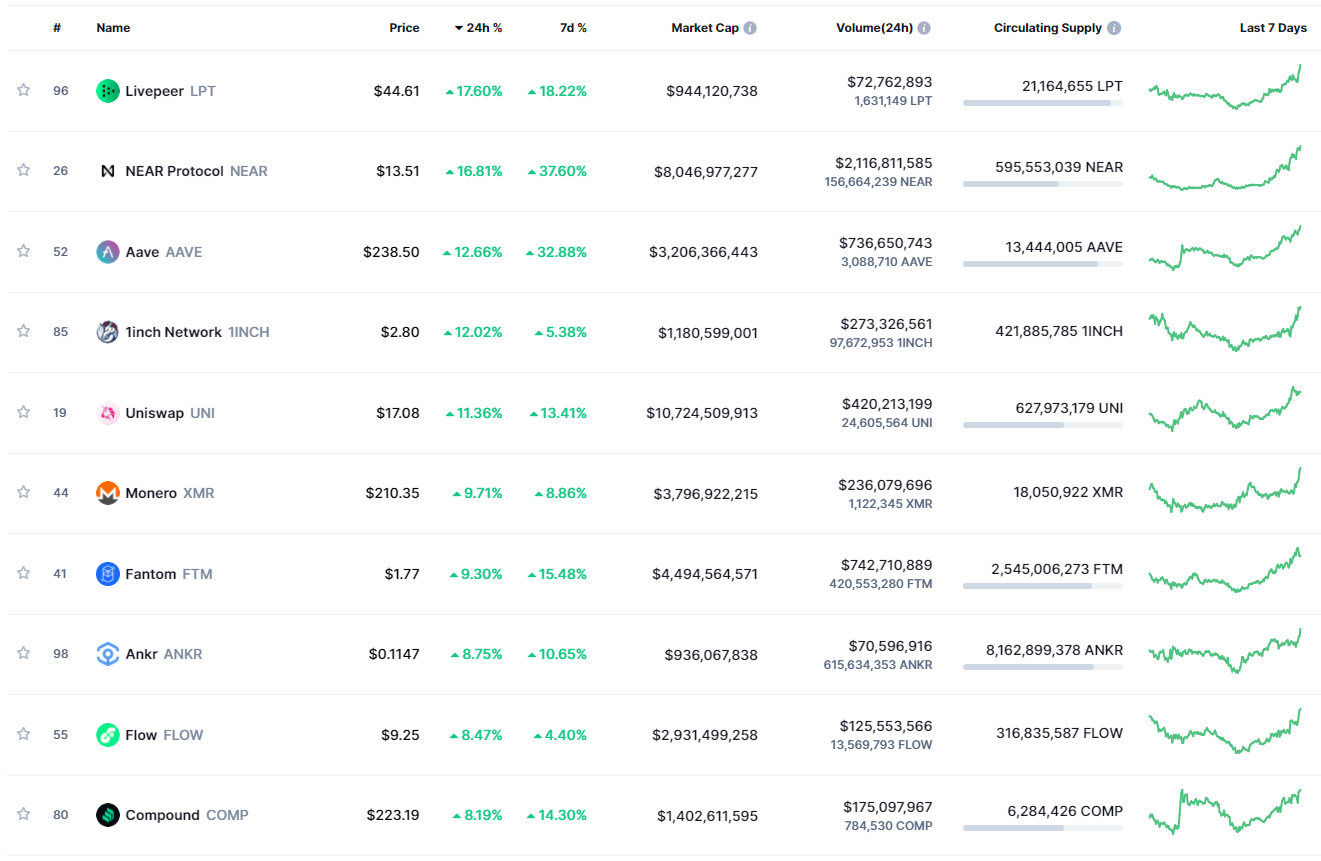Click NEAR circulating supply progress bar
Viewport: 1321px width, 861px height.
pos(1043,183)
